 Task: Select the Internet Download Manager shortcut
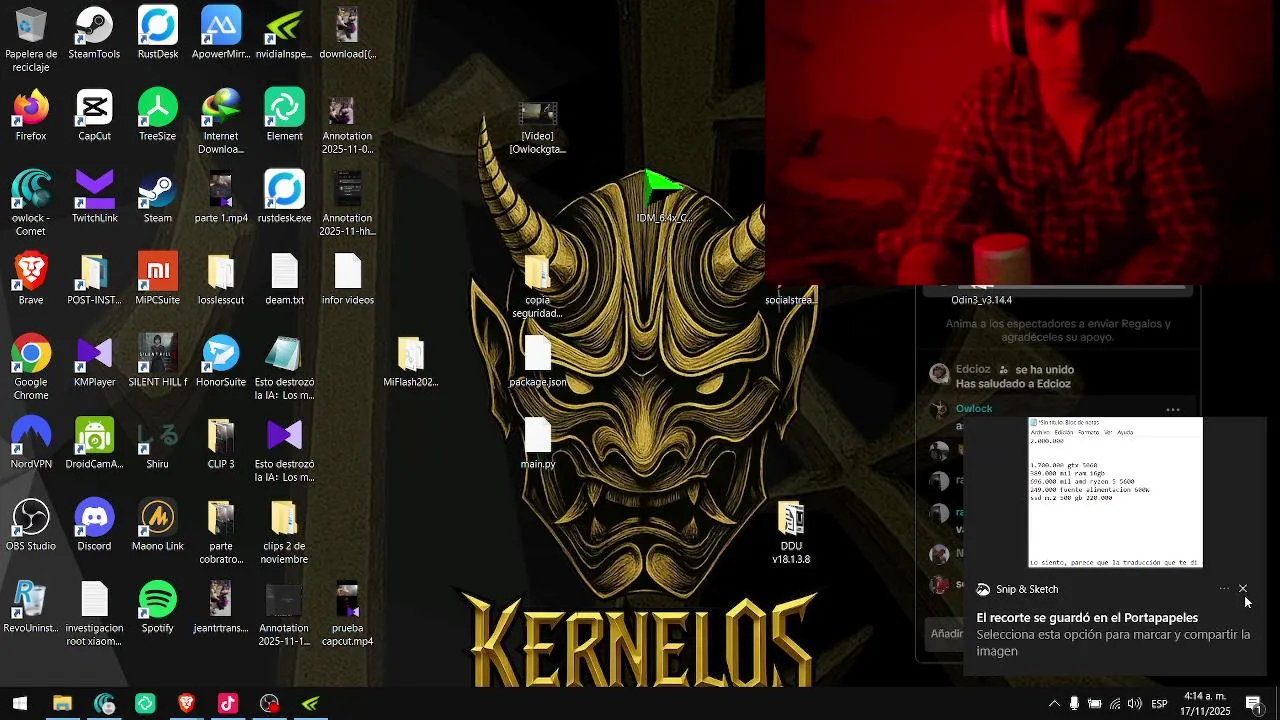[221, 122]
